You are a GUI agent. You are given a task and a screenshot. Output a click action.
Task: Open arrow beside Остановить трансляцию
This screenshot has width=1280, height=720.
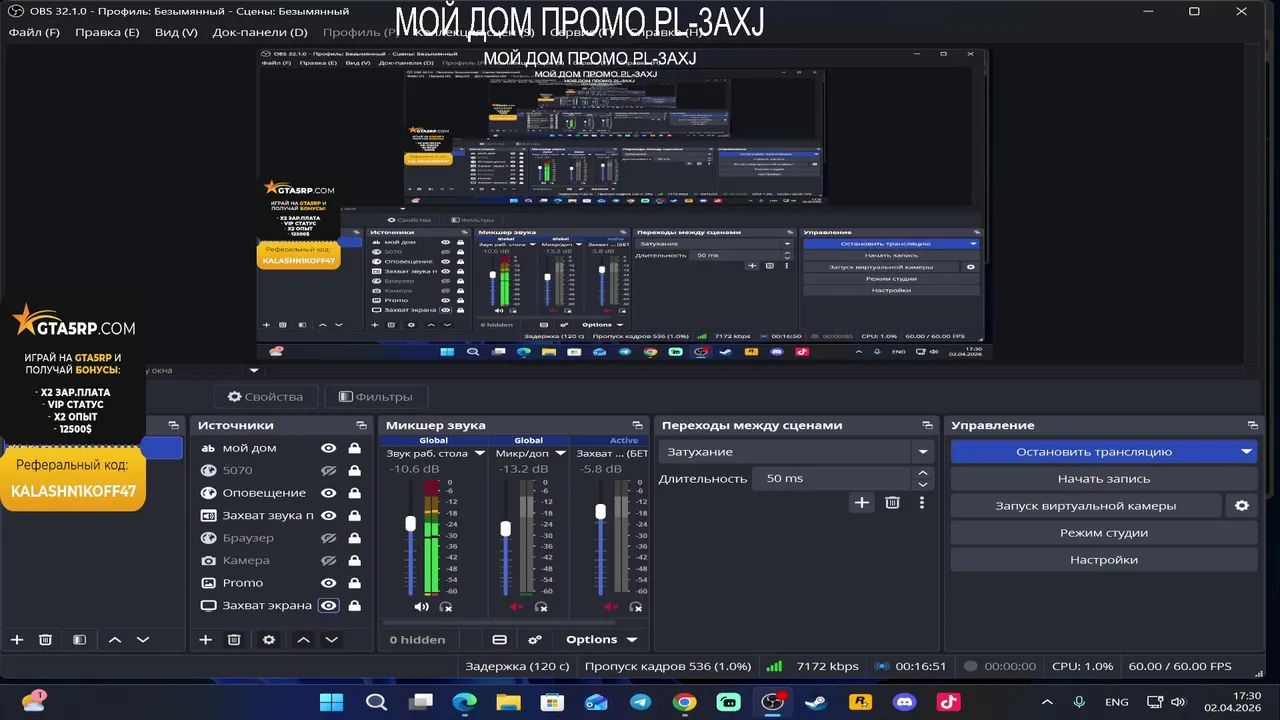click(1246, 452)
